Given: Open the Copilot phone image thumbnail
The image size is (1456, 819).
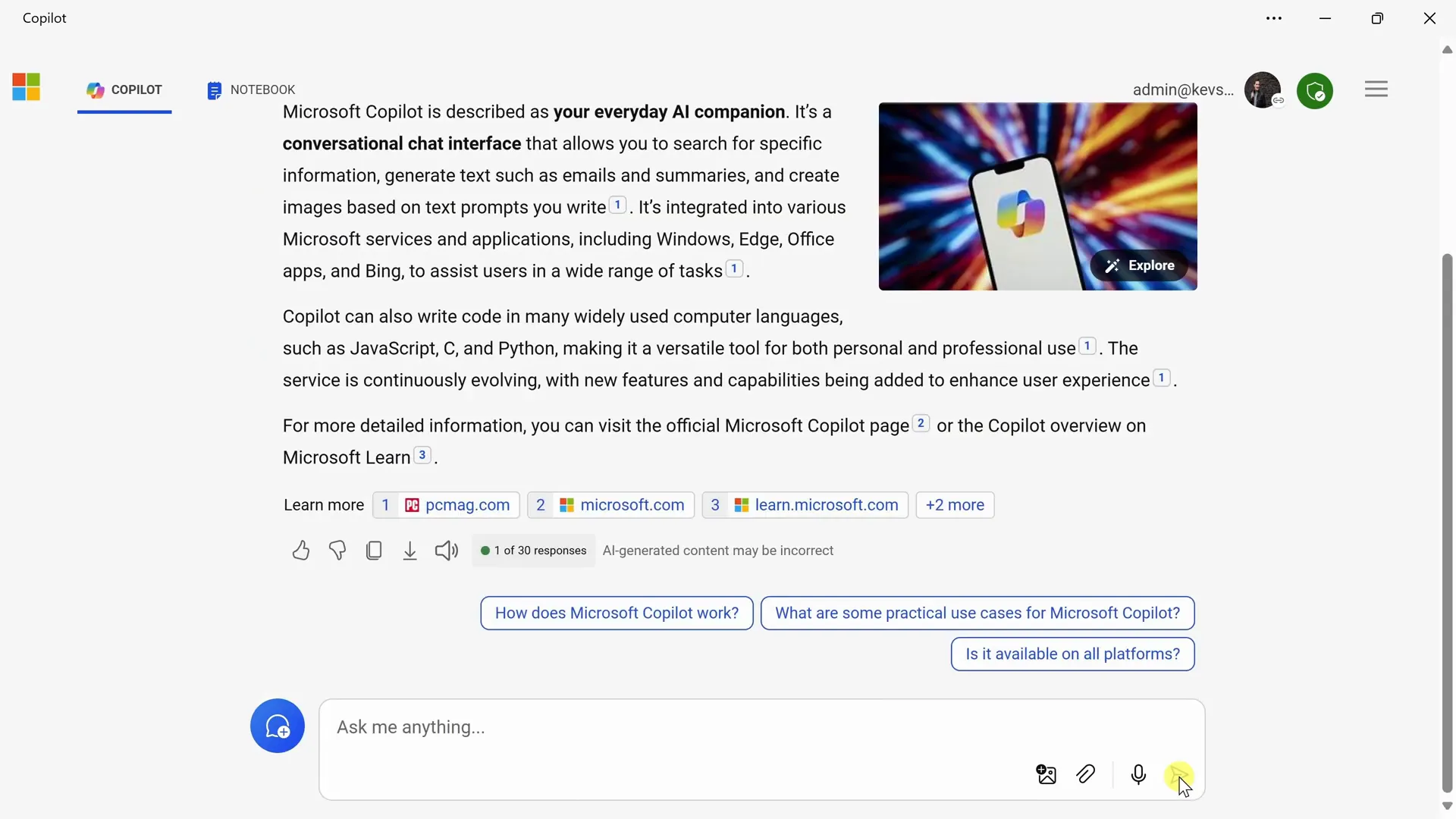Looking at the screenshot, I should point(1037,196).
